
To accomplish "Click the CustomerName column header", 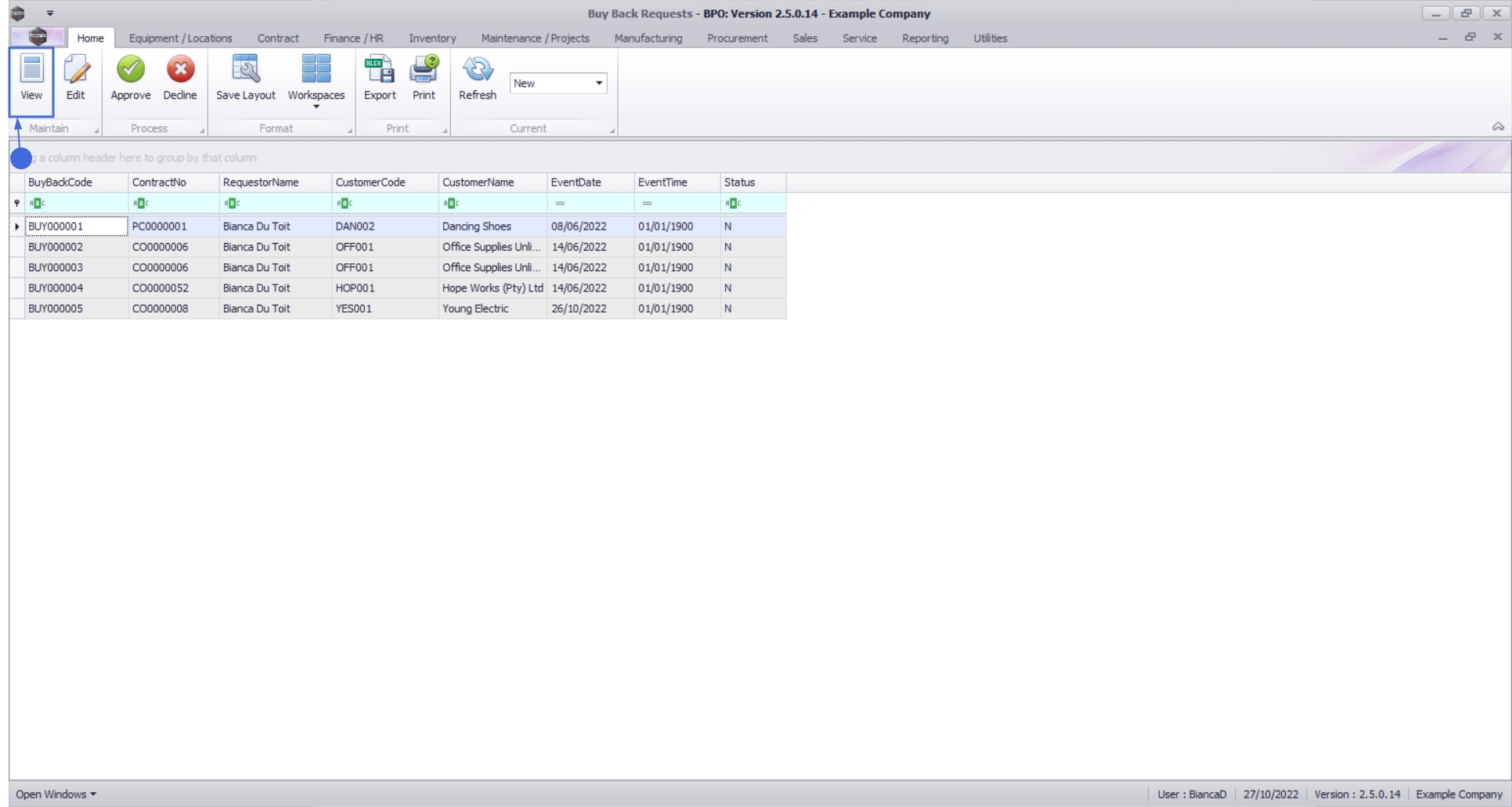I will tap(493, 183).
